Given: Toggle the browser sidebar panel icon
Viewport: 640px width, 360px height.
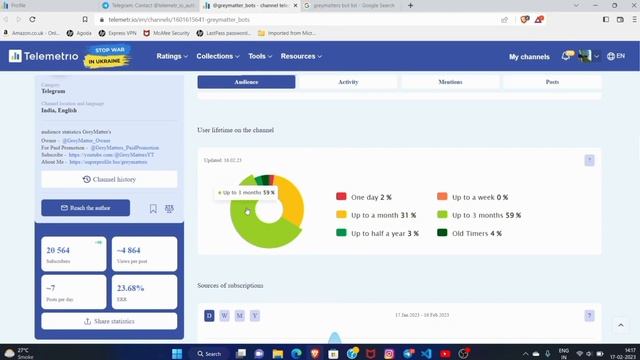Looking at the screenshot, I should 606,19.
